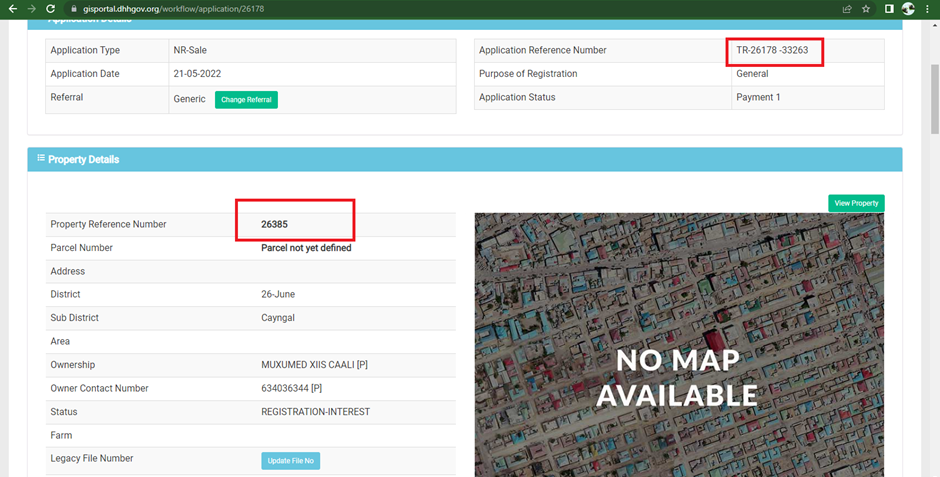940x477 pixels.
Task: Click the application date 21-05-2022
Action: coord(197,74)
